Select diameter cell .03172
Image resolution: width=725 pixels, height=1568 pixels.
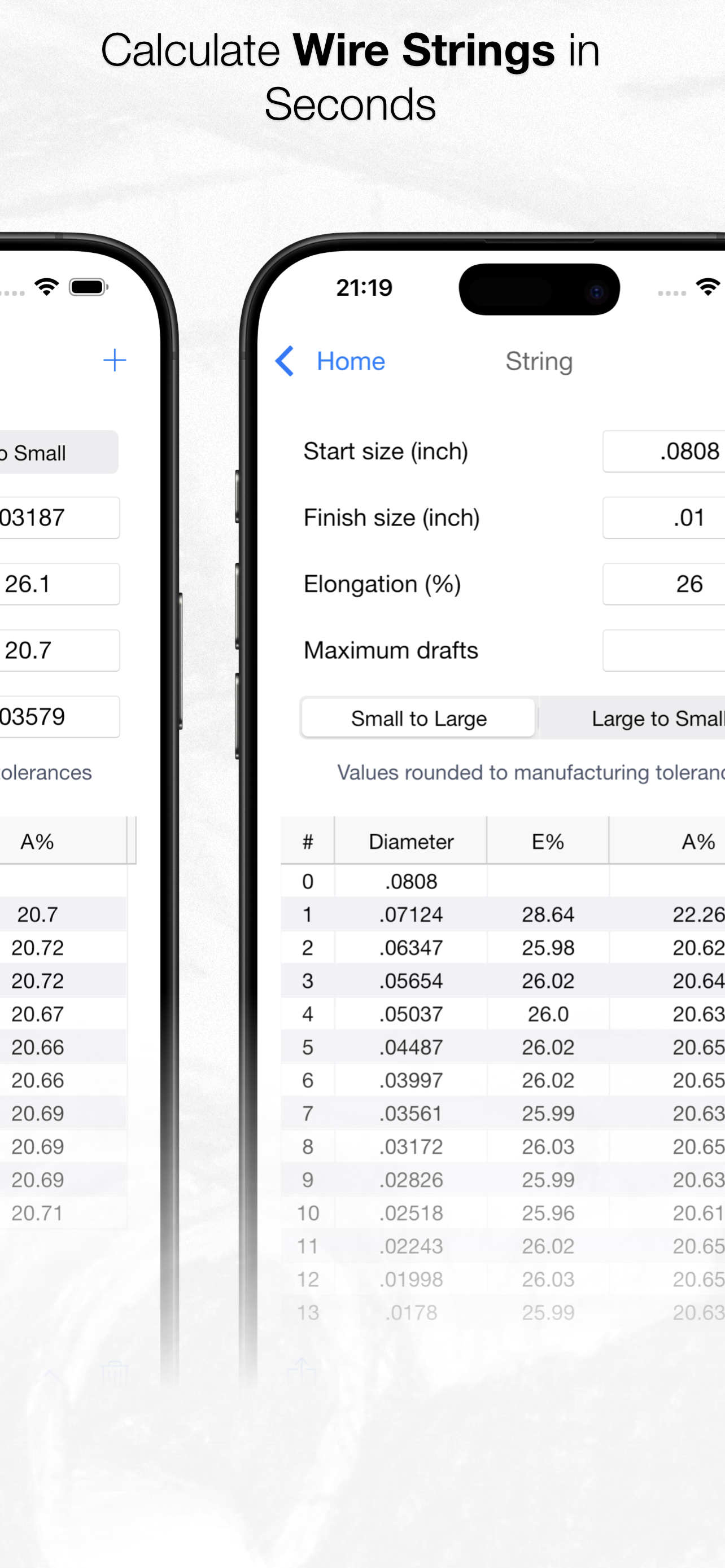coord(411,1147)
